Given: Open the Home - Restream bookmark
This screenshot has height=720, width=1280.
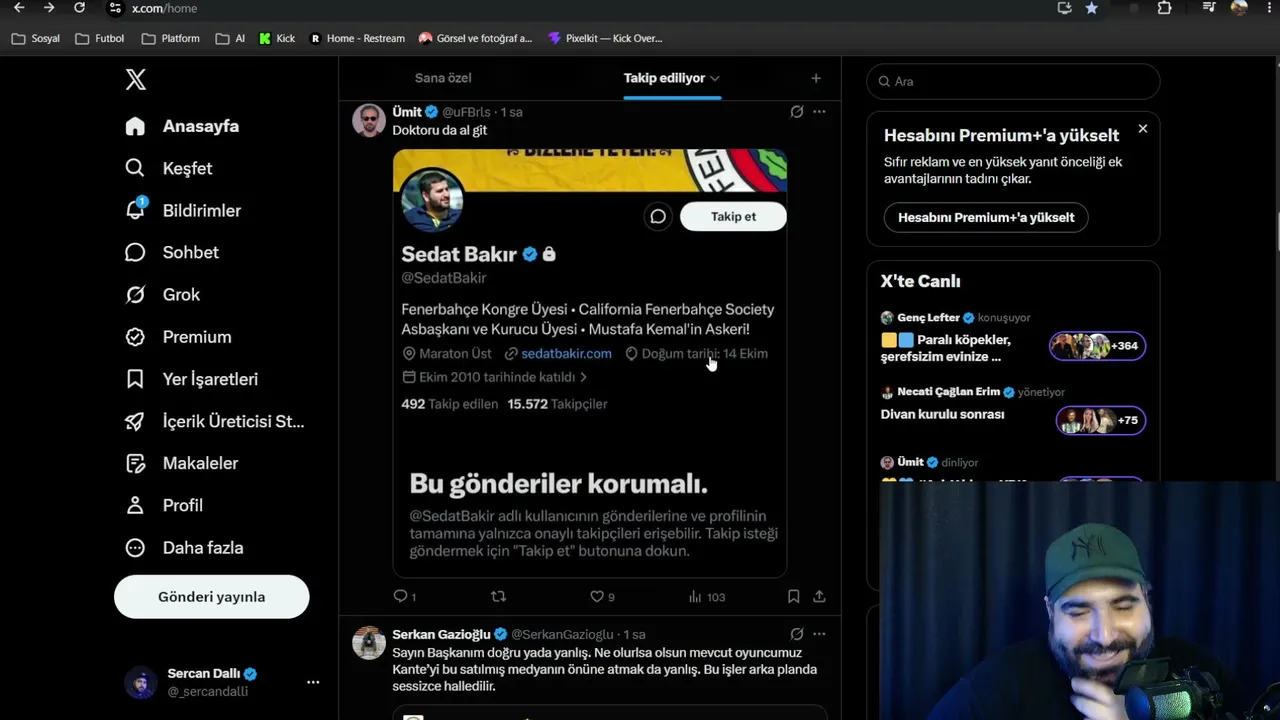Looking at the screenshot, I should 357,39.
